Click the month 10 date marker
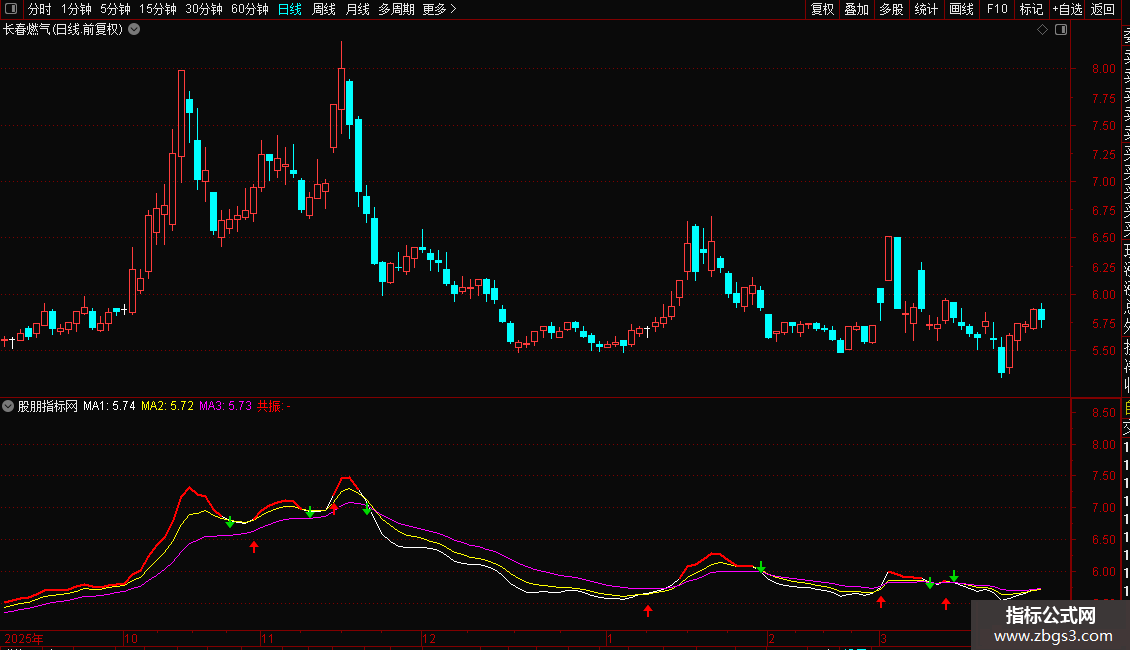 point(130,638)
